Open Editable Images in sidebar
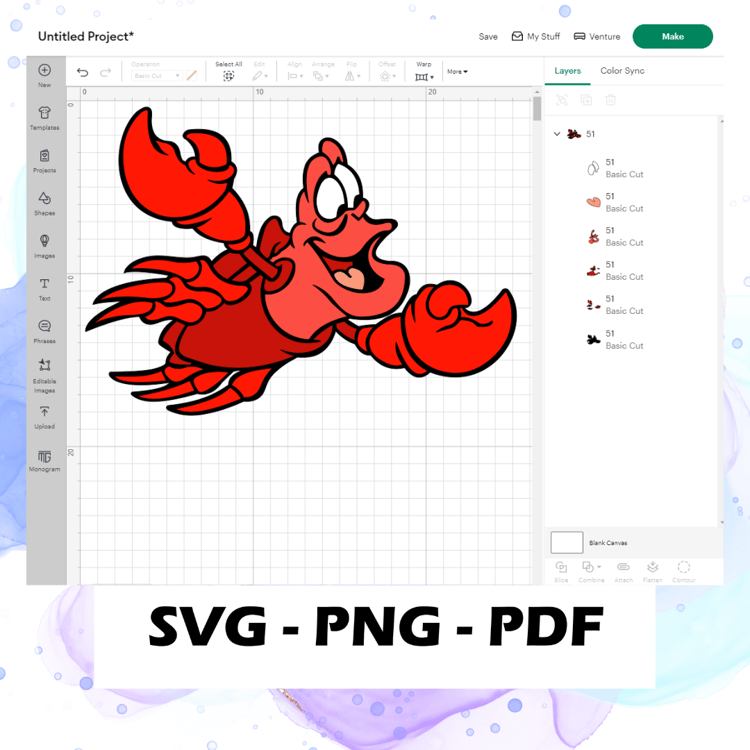 click(44, 375)
